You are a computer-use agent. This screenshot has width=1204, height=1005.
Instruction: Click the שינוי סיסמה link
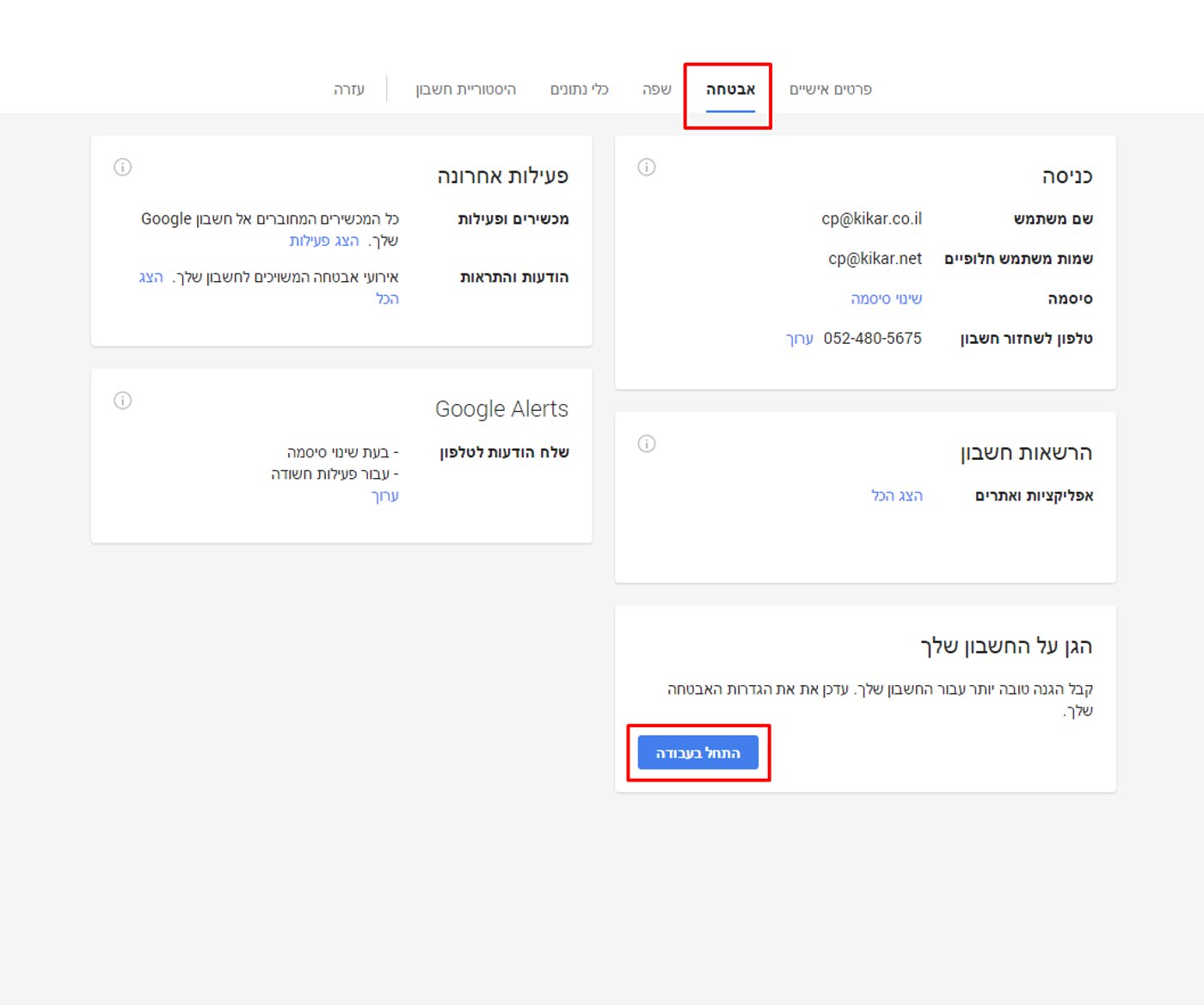(x=886, y=298)
